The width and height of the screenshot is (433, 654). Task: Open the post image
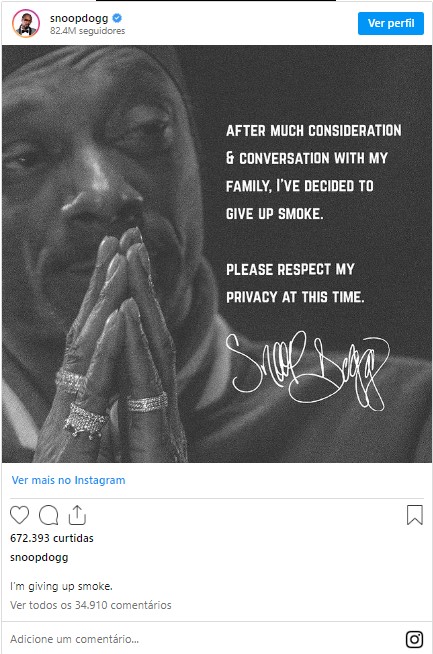[x=217, y=254]
